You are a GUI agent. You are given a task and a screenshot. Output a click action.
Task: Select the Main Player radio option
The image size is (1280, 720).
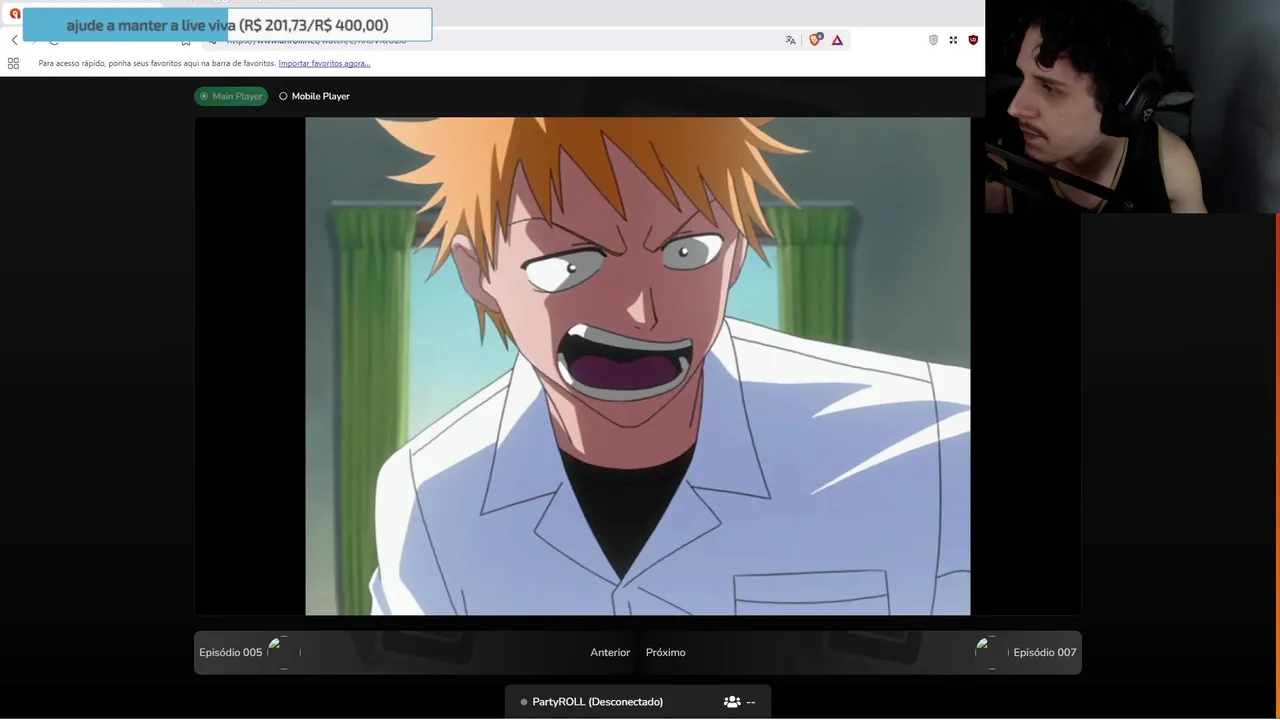[231, 96]
